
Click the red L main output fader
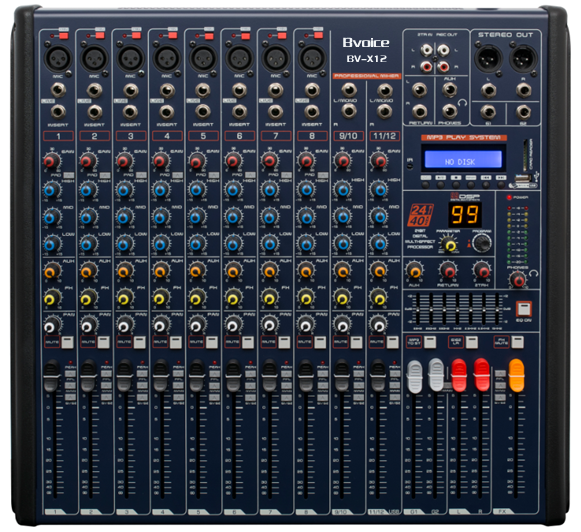[x=459, y=375]
